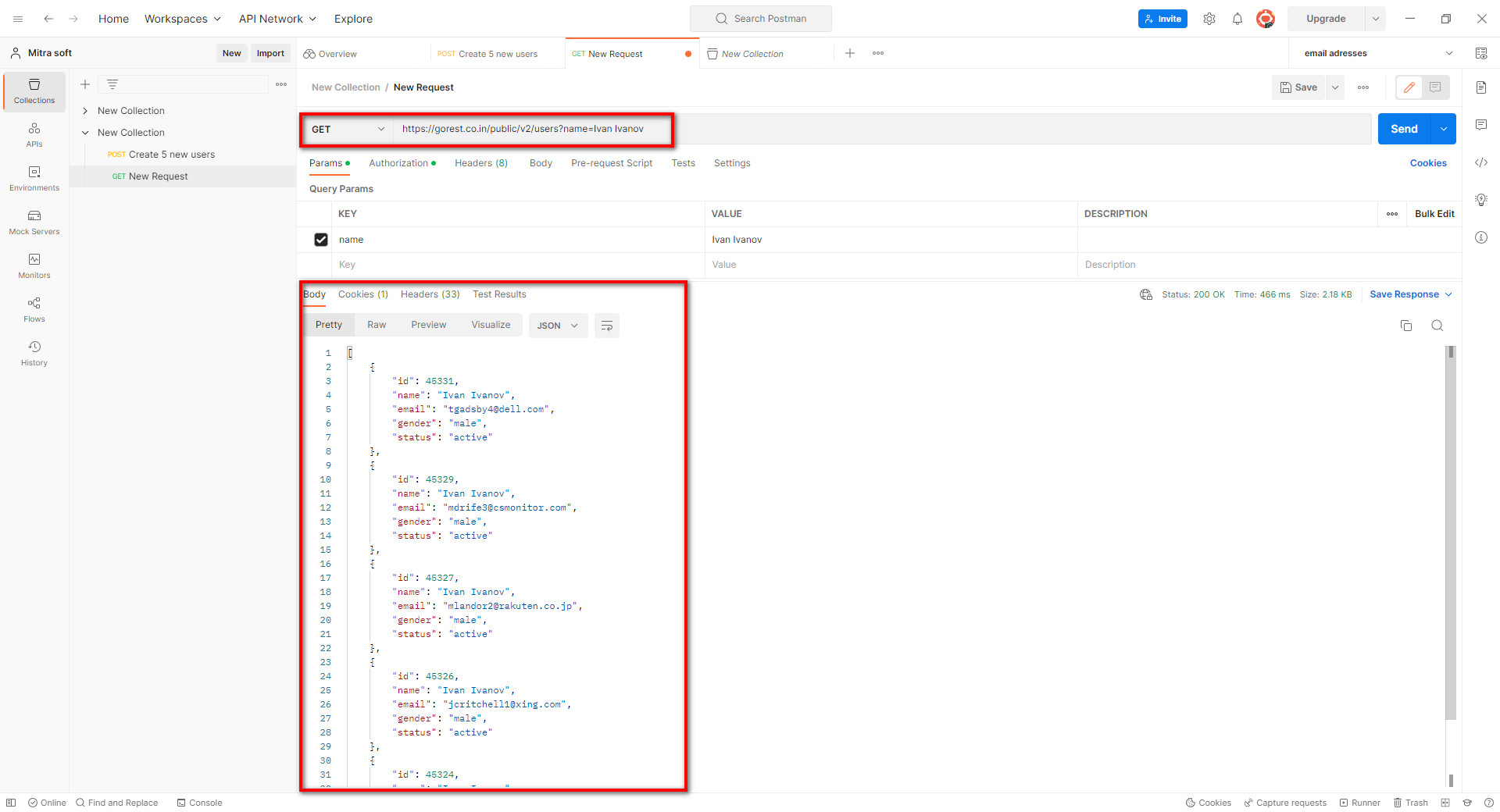Open the JSON format dropdown
1500x812 pixels.
click(558, 326)
